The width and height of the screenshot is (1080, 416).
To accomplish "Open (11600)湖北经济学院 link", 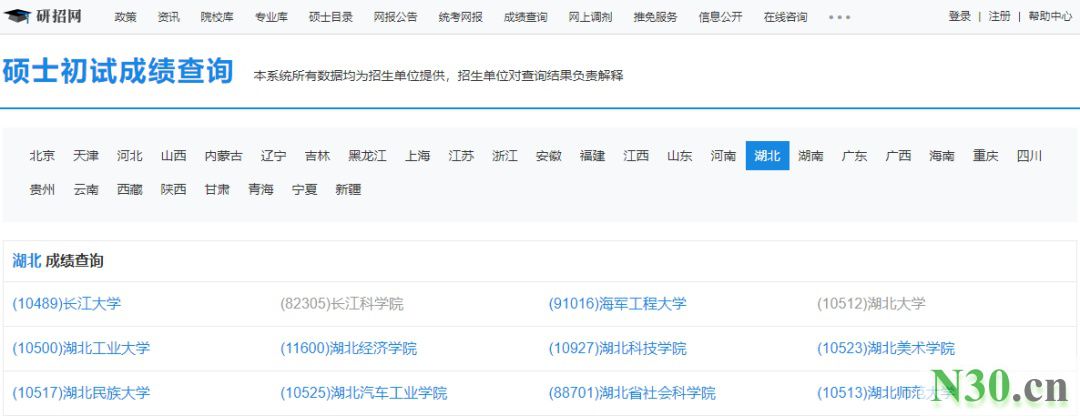I will coord(349,349).
